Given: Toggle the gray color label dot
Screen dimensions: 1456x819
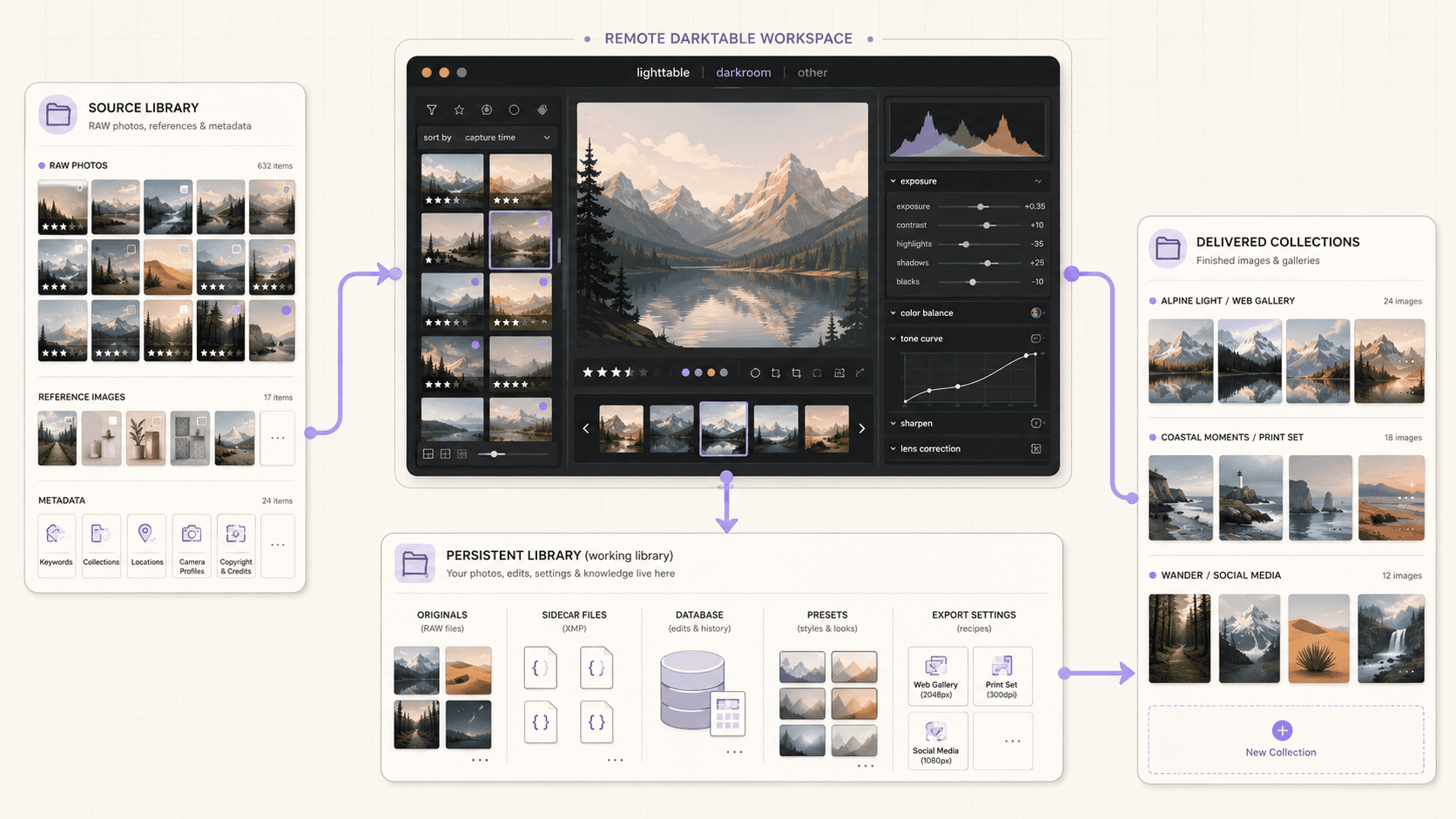Looking at the screenshot, I should pos(724,373).
